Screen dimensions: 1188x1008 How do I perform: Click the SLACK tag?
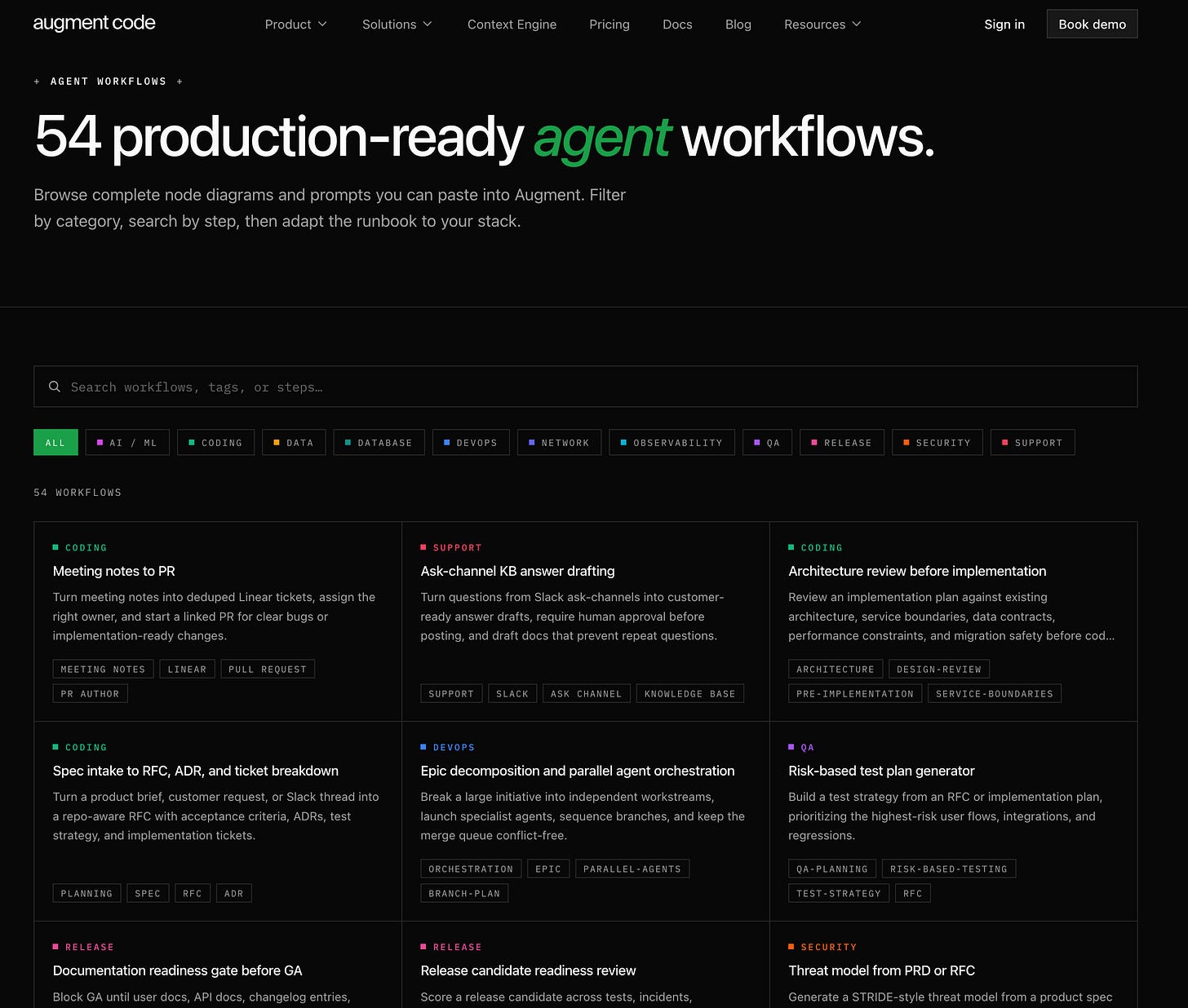point(512,694)
